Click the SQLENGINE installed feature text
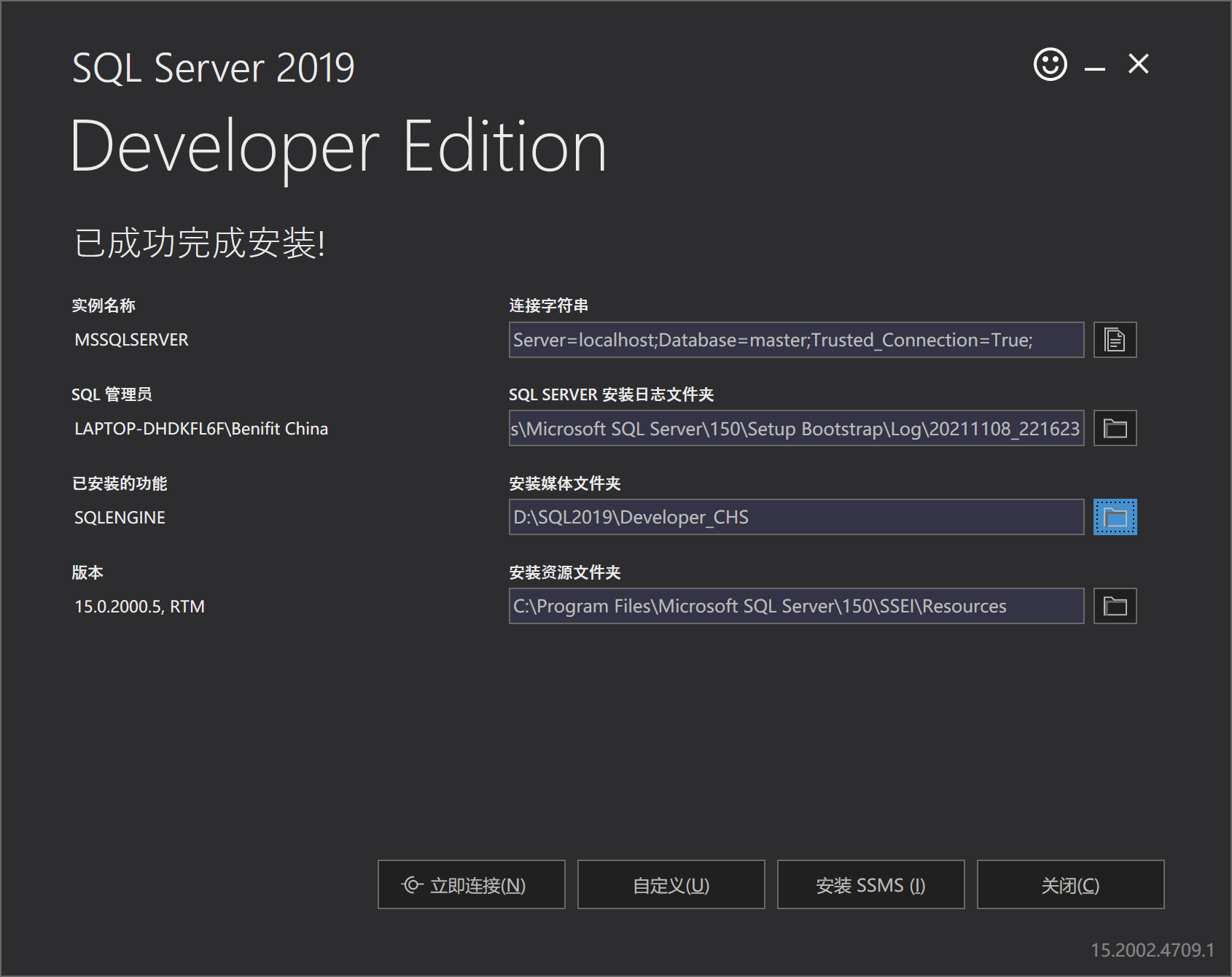This screenshot has width=1232, height=977. 120,518
